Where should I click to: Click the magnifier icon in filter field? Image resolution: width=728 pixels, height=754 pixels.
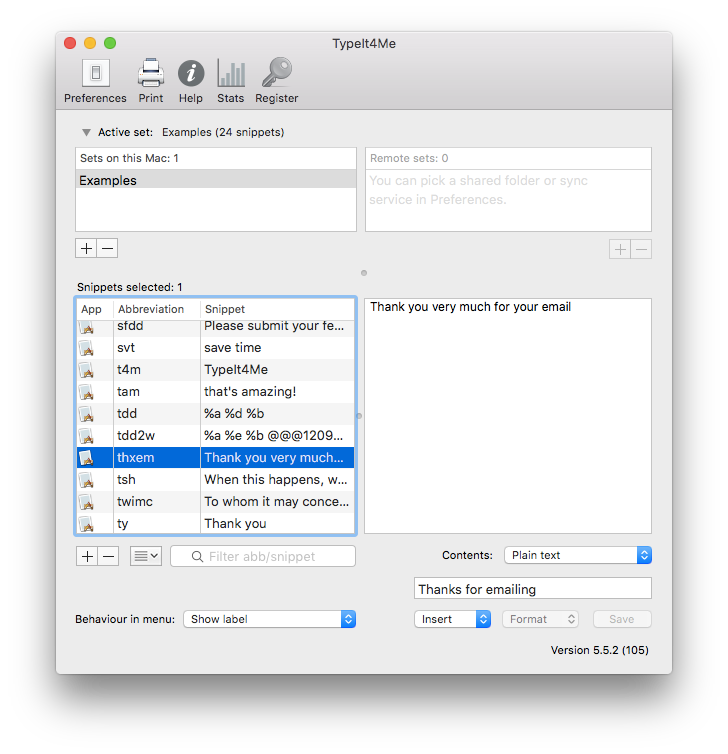click(x=197, y=556)
